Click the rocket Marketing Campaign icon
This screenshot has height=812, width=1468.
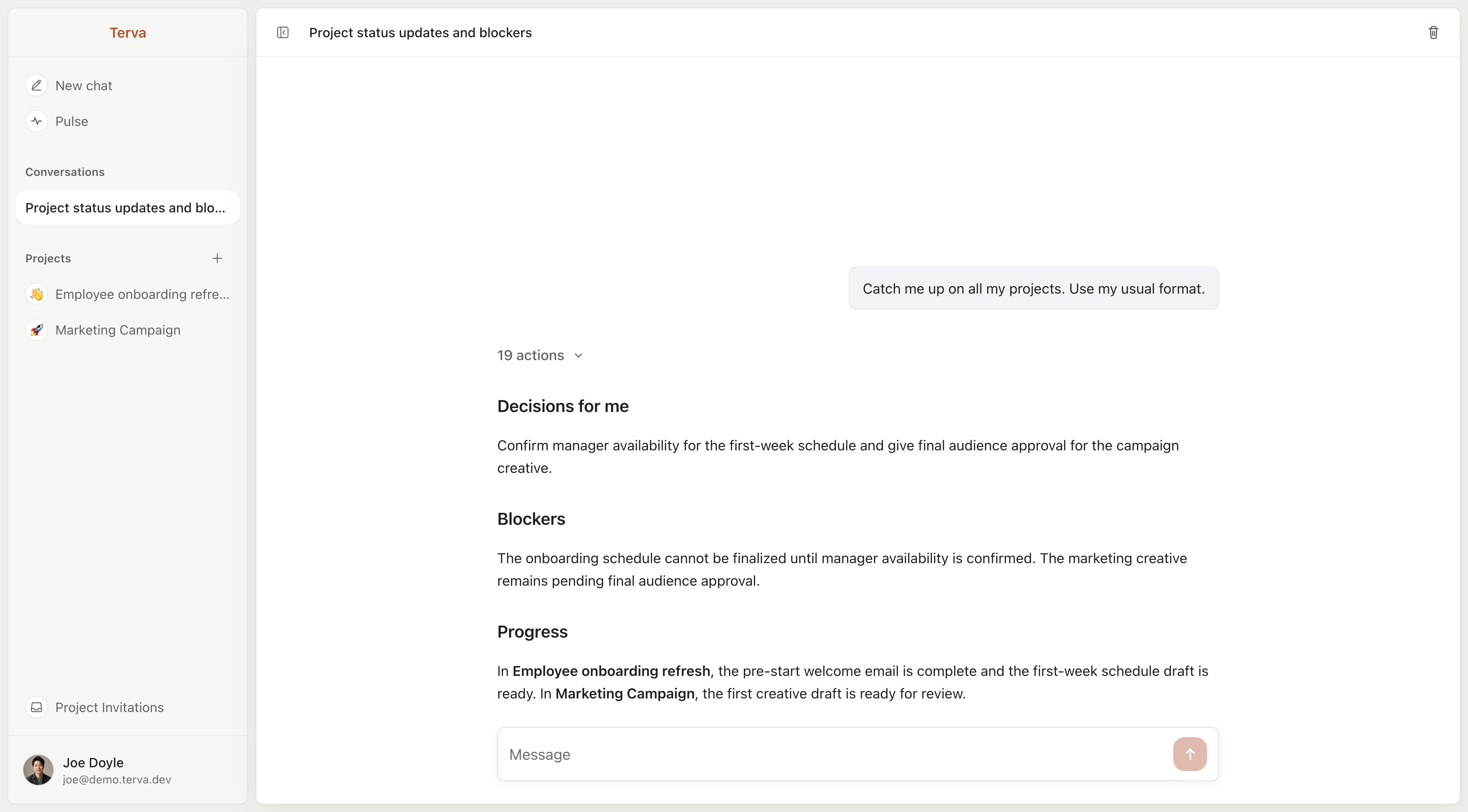pos(36,330)
